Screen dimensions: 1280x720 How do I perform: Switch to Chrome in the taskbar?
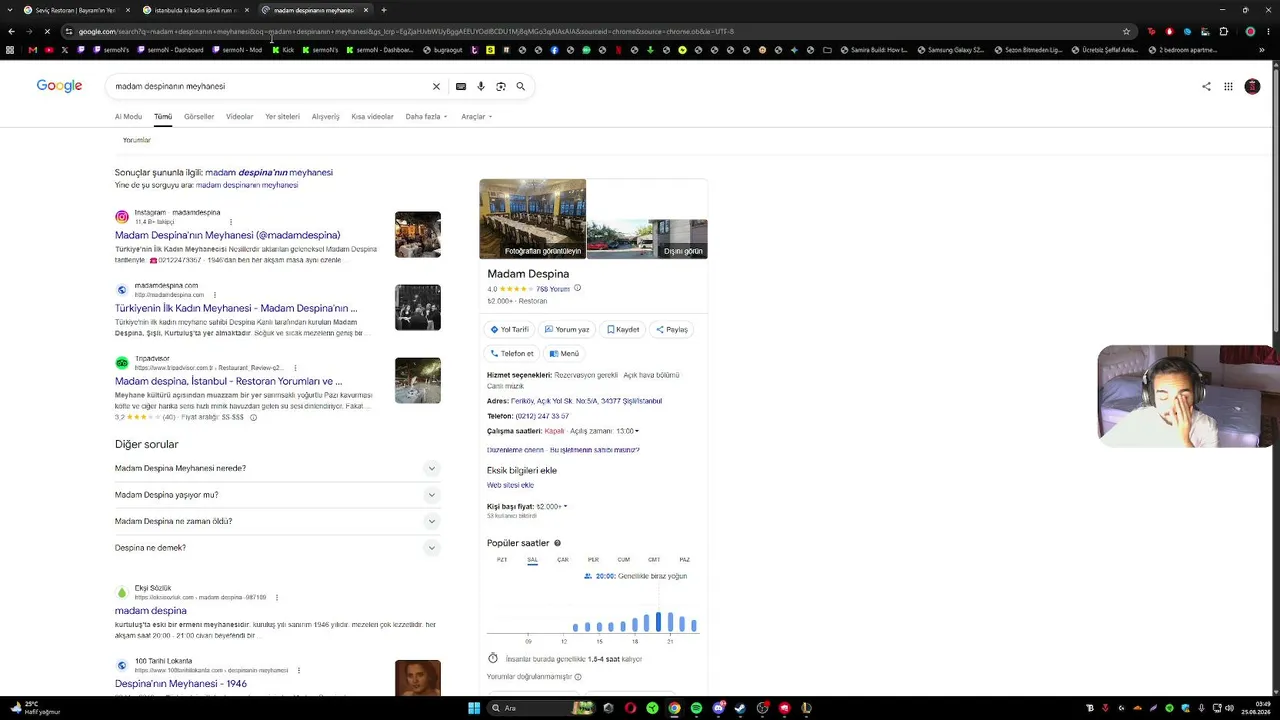click(x=674, y=708)
